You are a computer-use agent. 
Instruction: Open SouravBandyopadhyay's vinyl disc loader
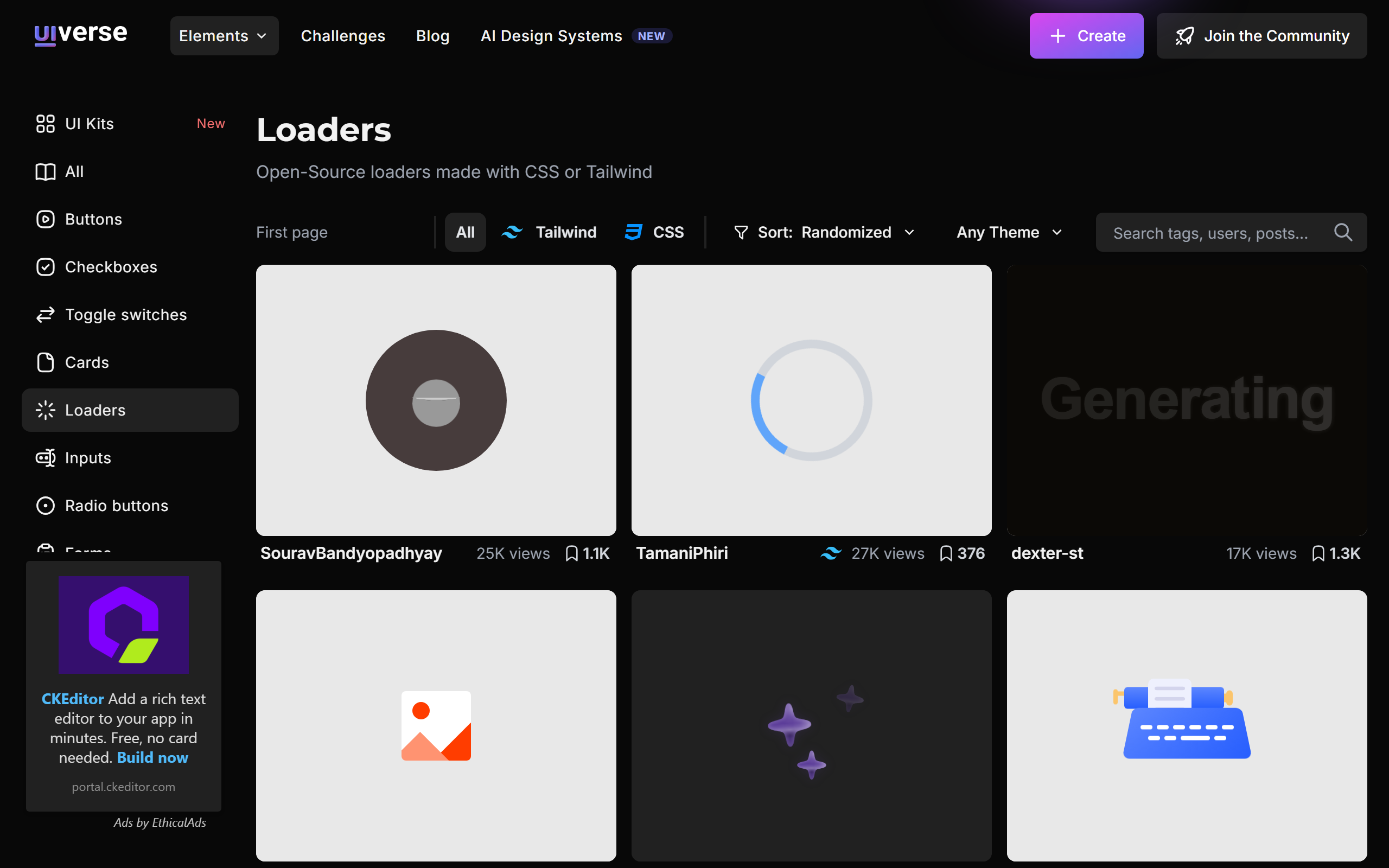[436, 400]
